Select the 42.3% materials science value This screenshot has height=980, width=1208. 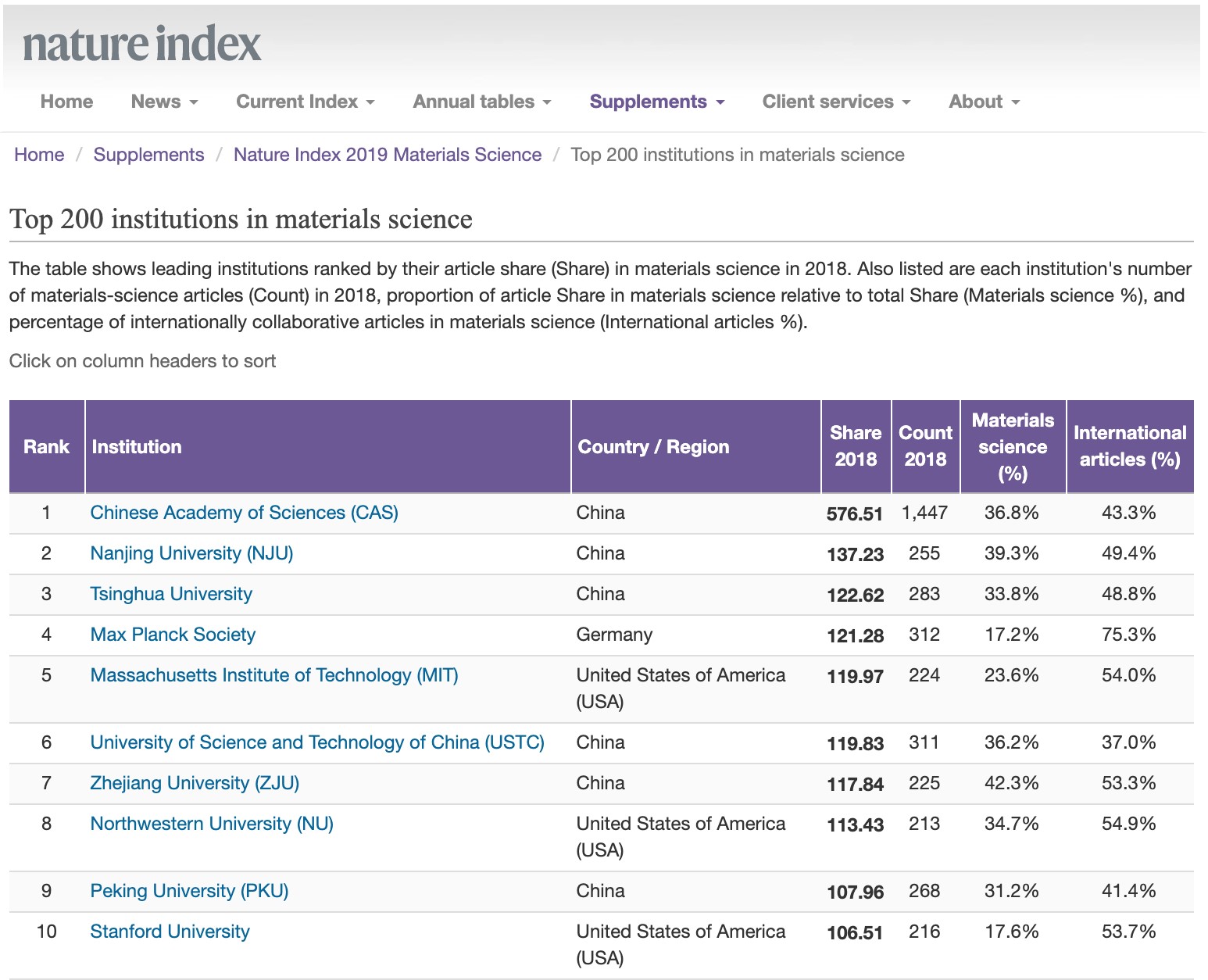pyautogui.click(x=1012, y=783)
